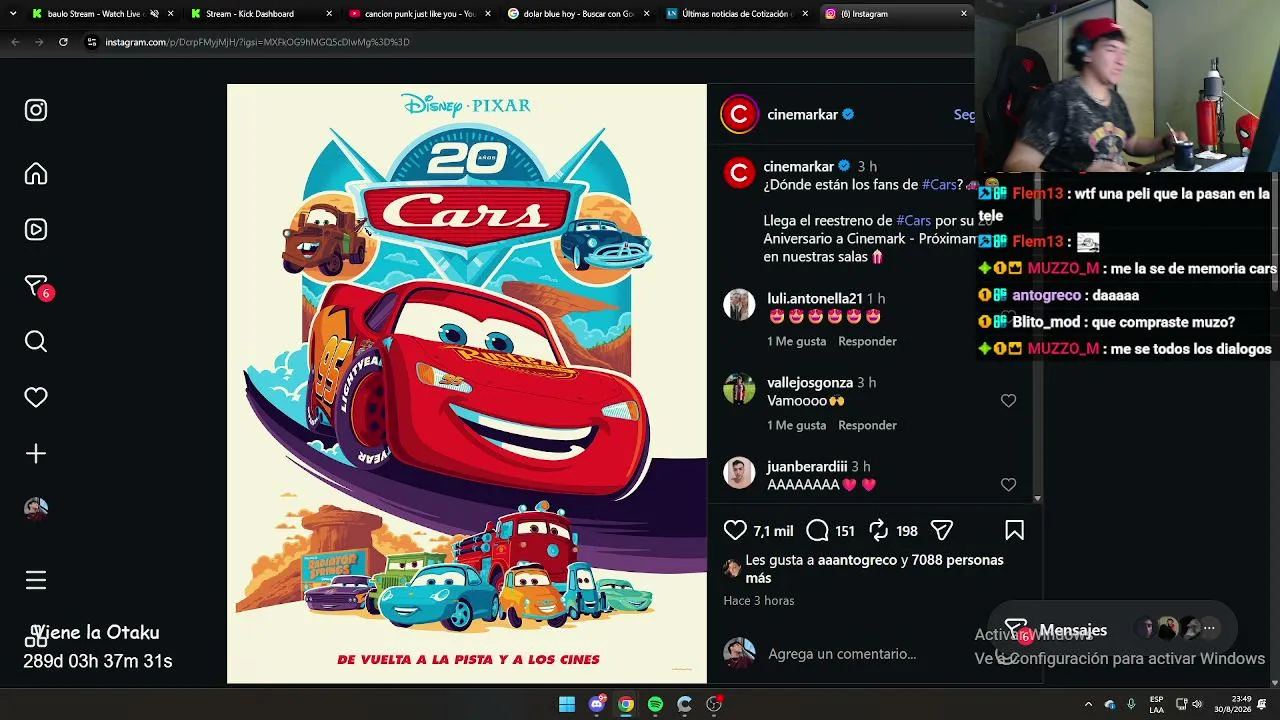Open browser tab search dropdown
1280x720 pixels.
coord(13,14)
